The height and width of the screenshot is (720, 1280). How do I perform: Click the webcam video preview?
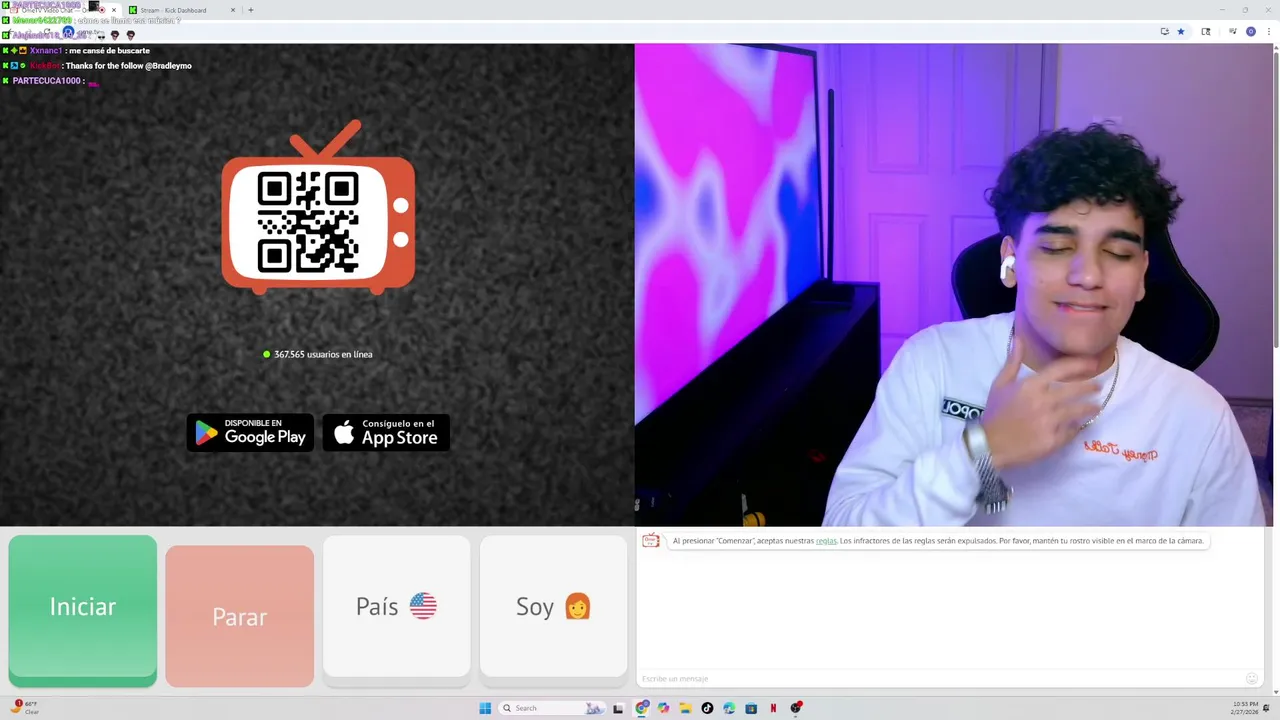click(x=952, y=285)
